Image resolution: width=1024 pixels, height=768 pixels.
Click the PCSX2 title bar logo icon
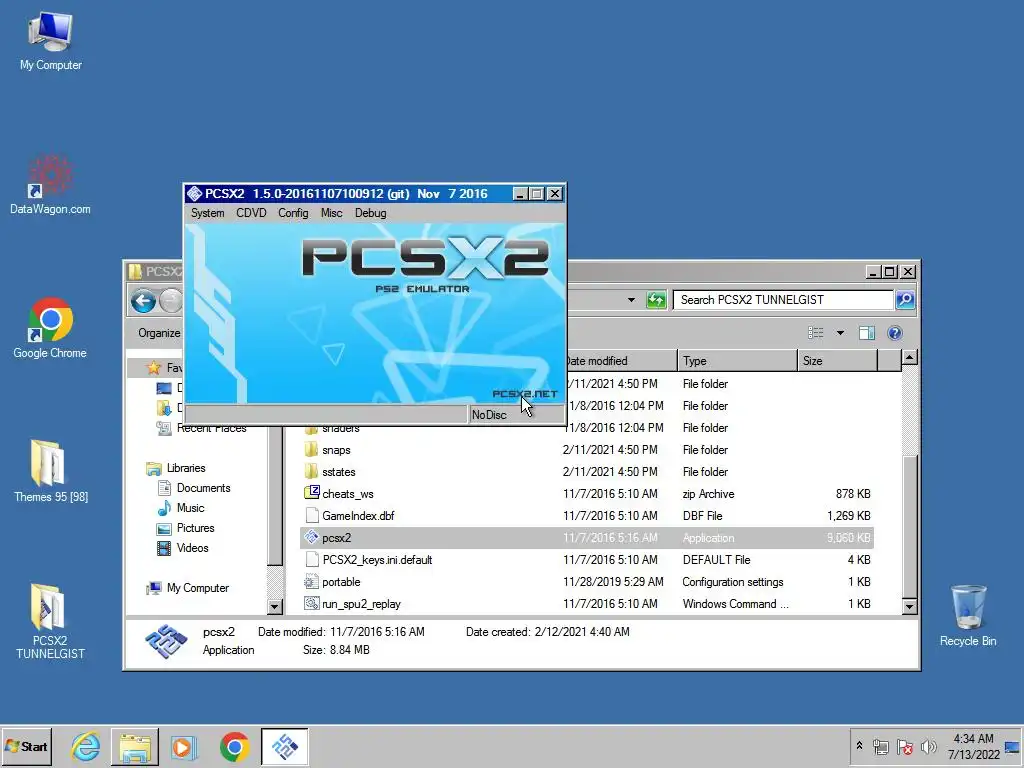pos(194,194)
